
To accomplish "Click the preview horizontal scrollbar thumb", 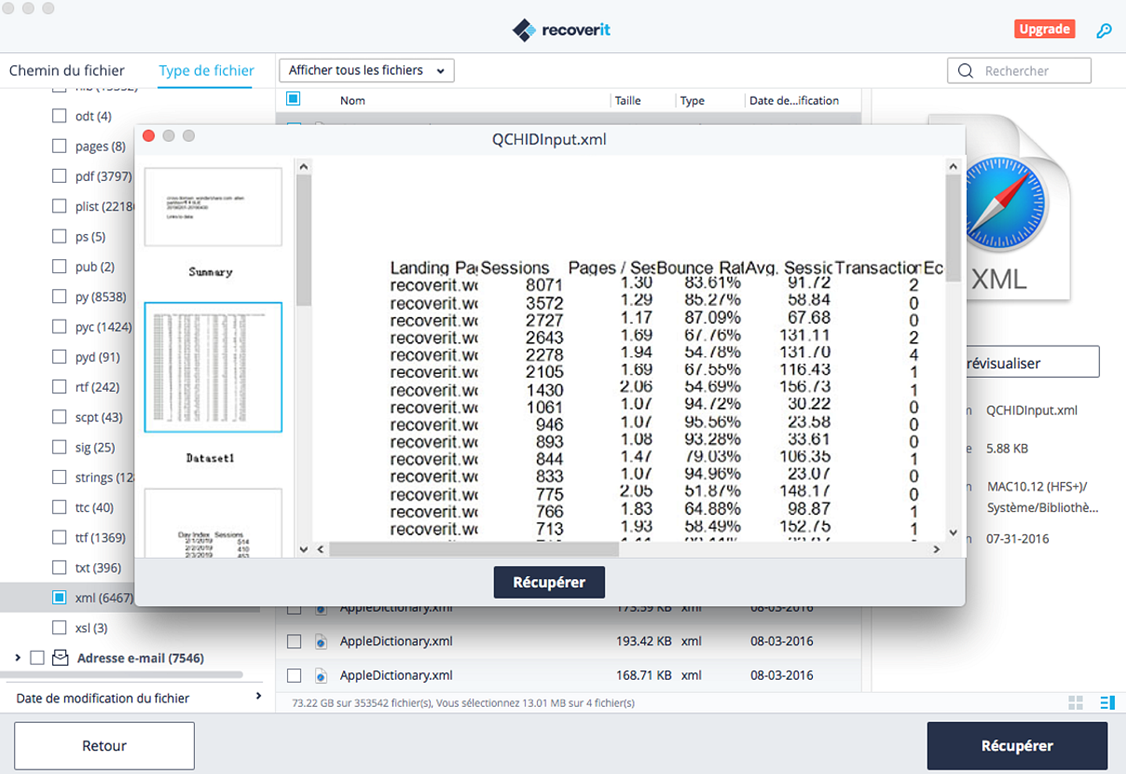I will 474,549.
